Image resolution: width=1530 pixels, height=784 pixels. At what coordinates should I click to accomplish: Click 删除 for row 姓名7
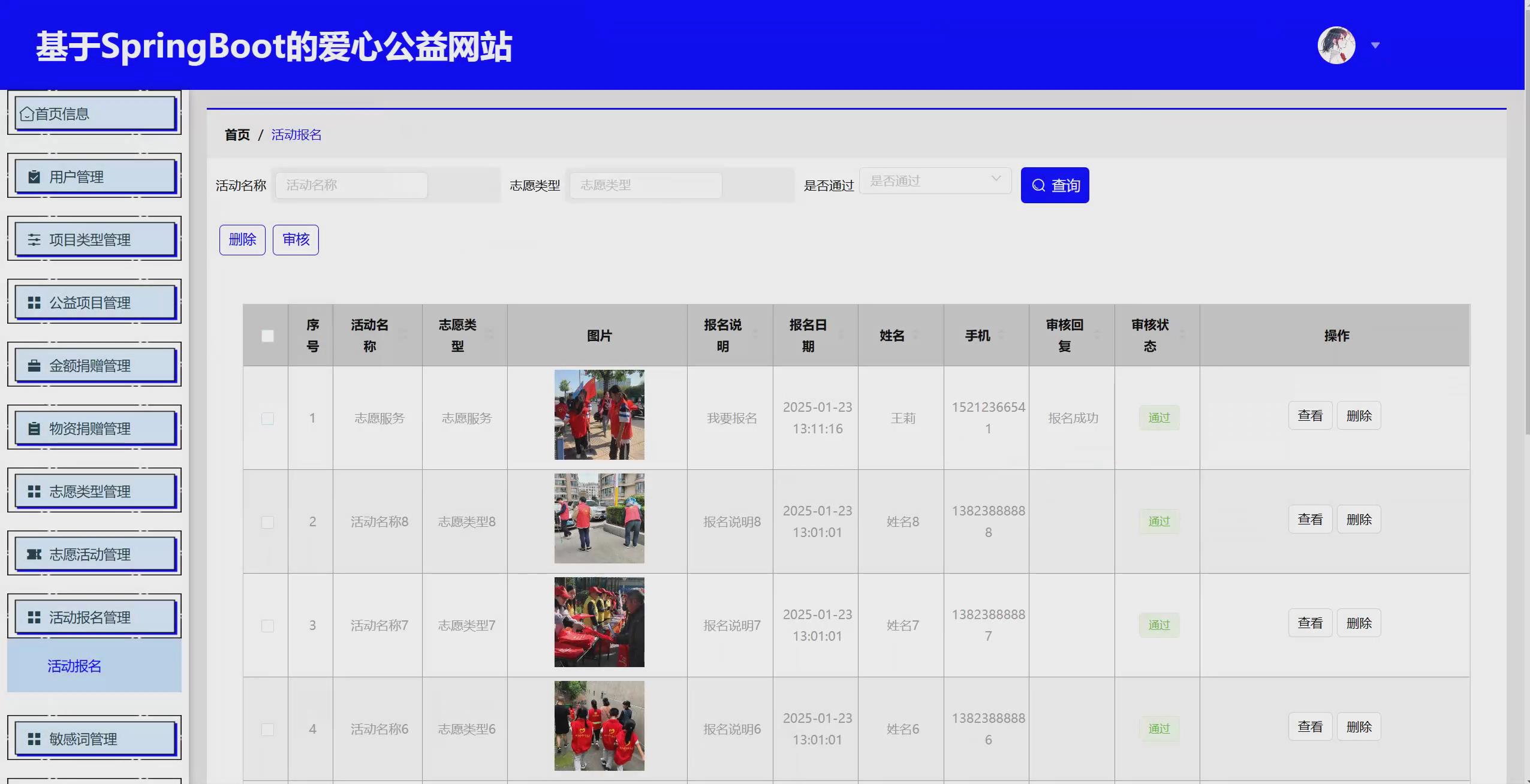tap(1359, 623)
